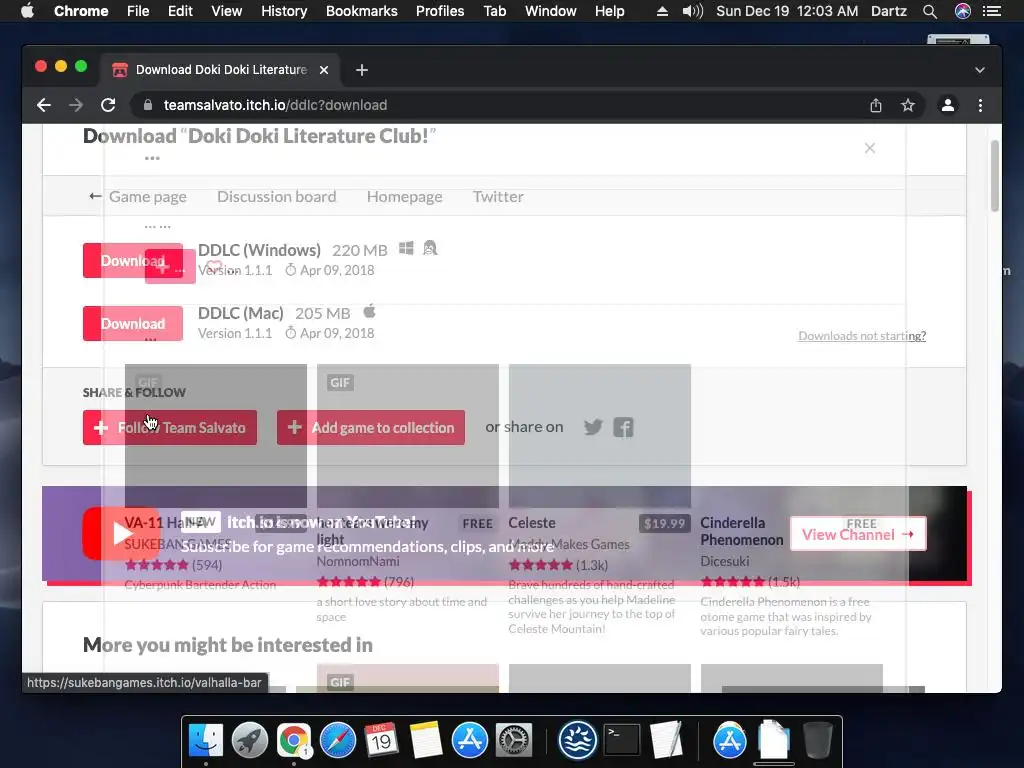Screen dimensions: 1024x768
Task: Click the lock icon in address bar
Action: (x=148, y=105)
